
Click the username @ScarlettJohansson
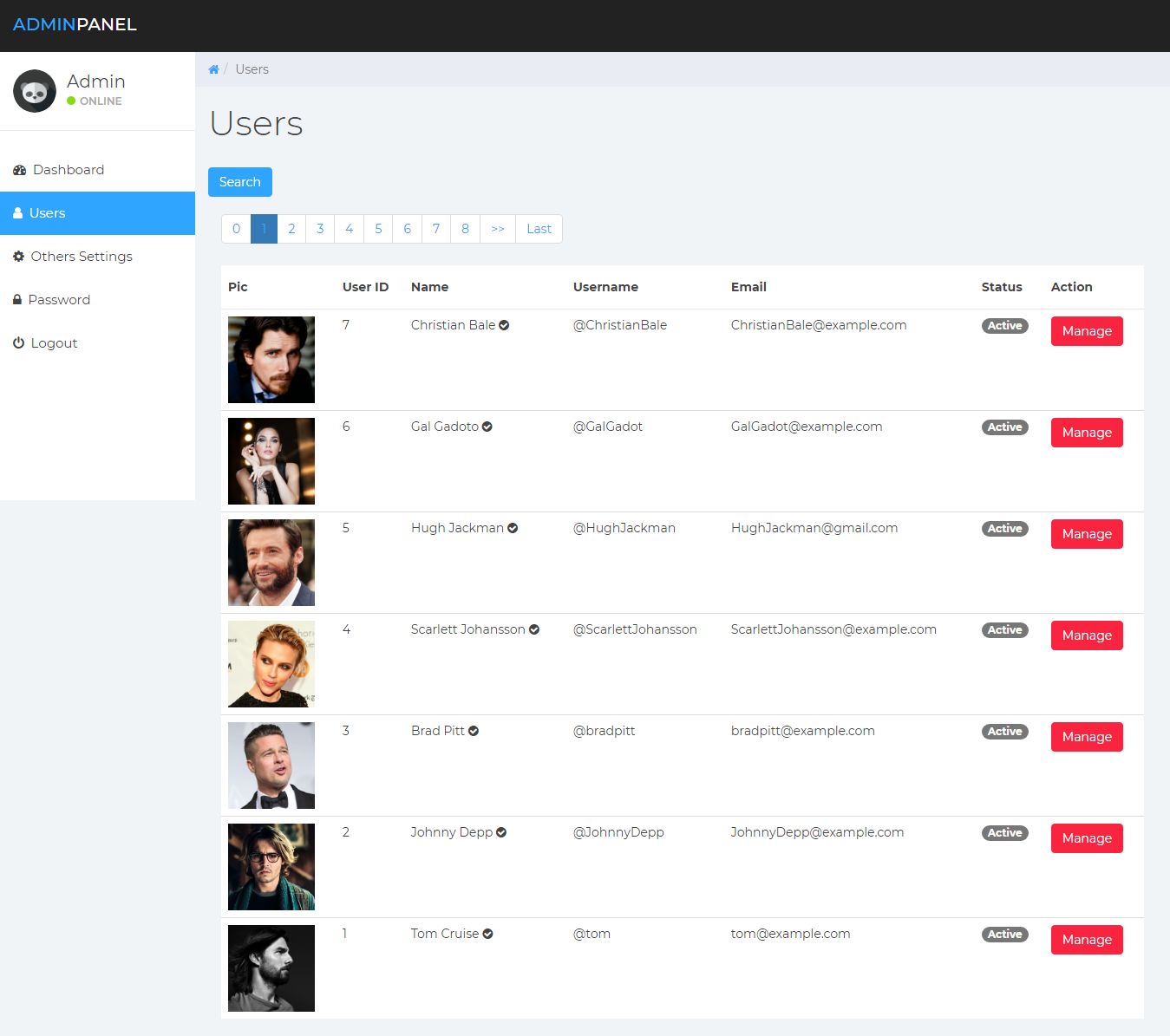[x=635, y=629]
